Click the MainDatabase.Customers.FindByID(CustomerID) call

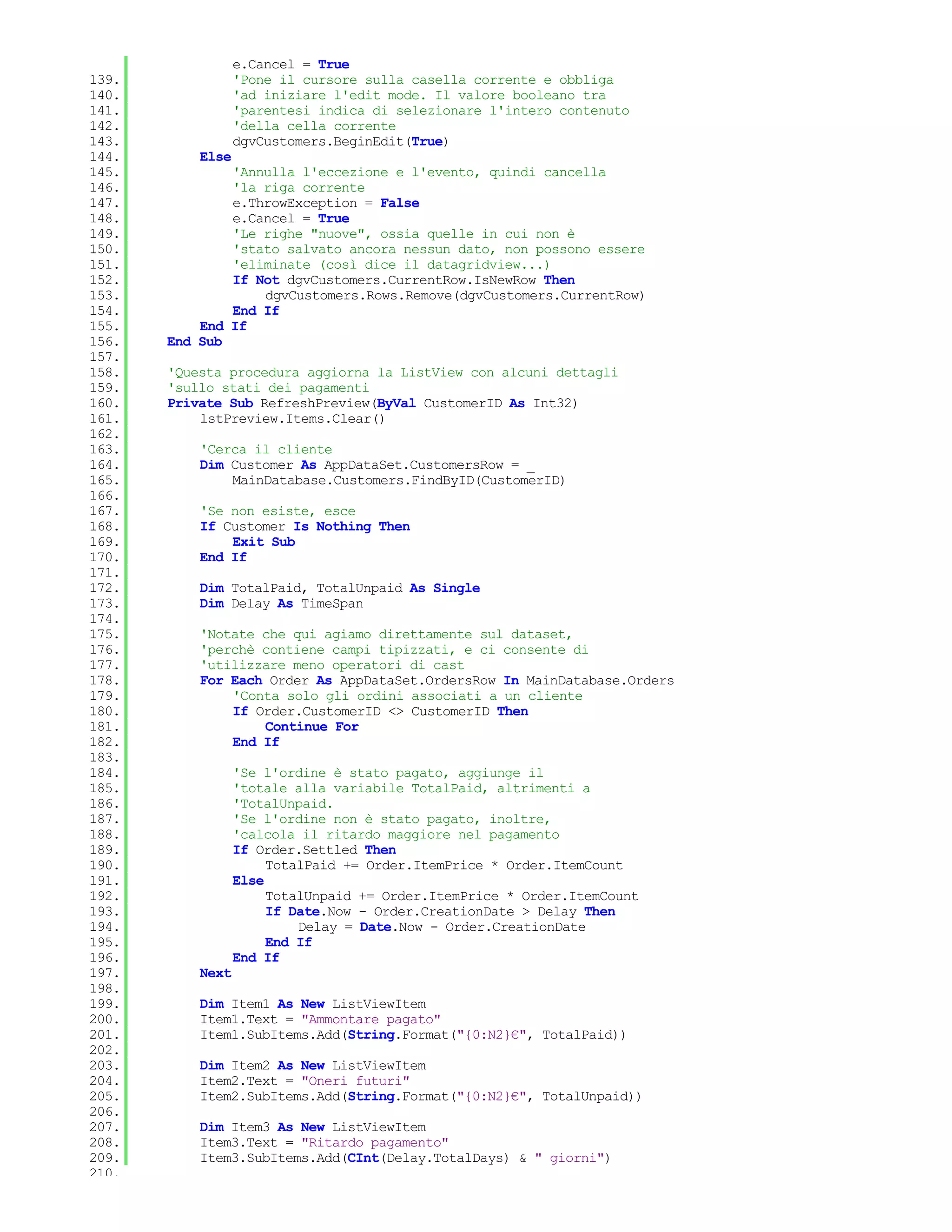pyautogui.click(x=398, y=481)
